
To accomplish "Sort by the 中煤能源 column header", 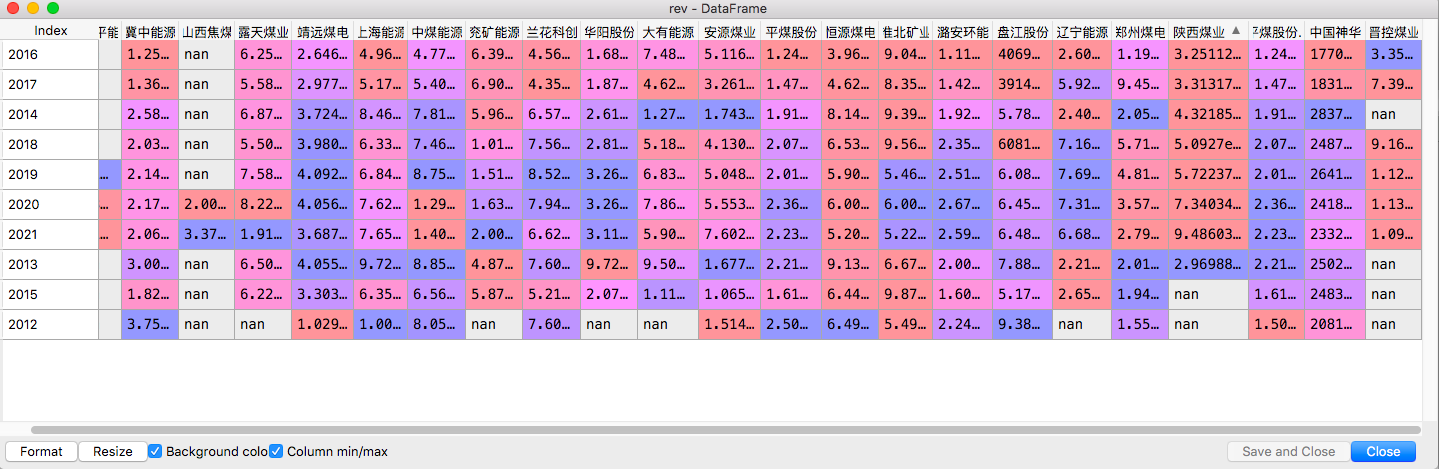I will coord(437,31).
